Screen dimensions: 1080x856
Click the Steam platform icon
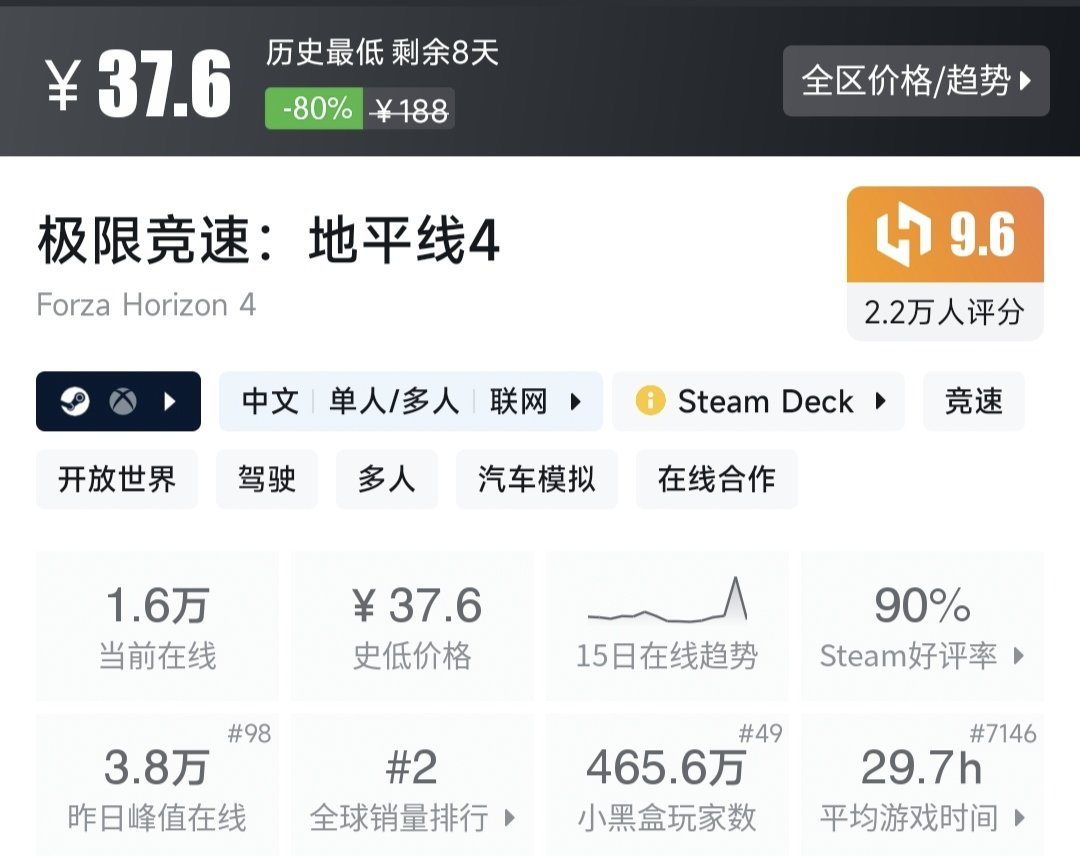coord(75,402)
